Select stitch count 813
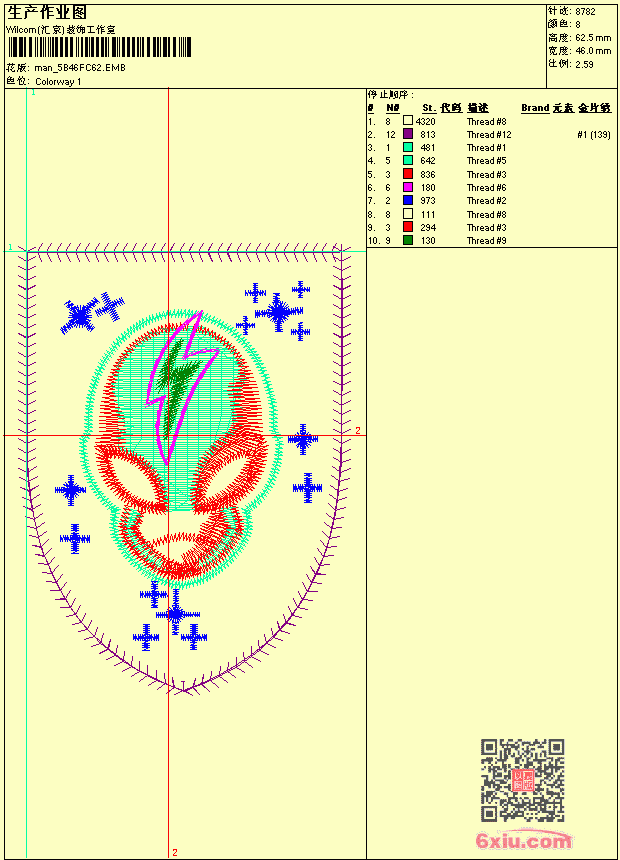Screen dimensions: 620x860 428,134
